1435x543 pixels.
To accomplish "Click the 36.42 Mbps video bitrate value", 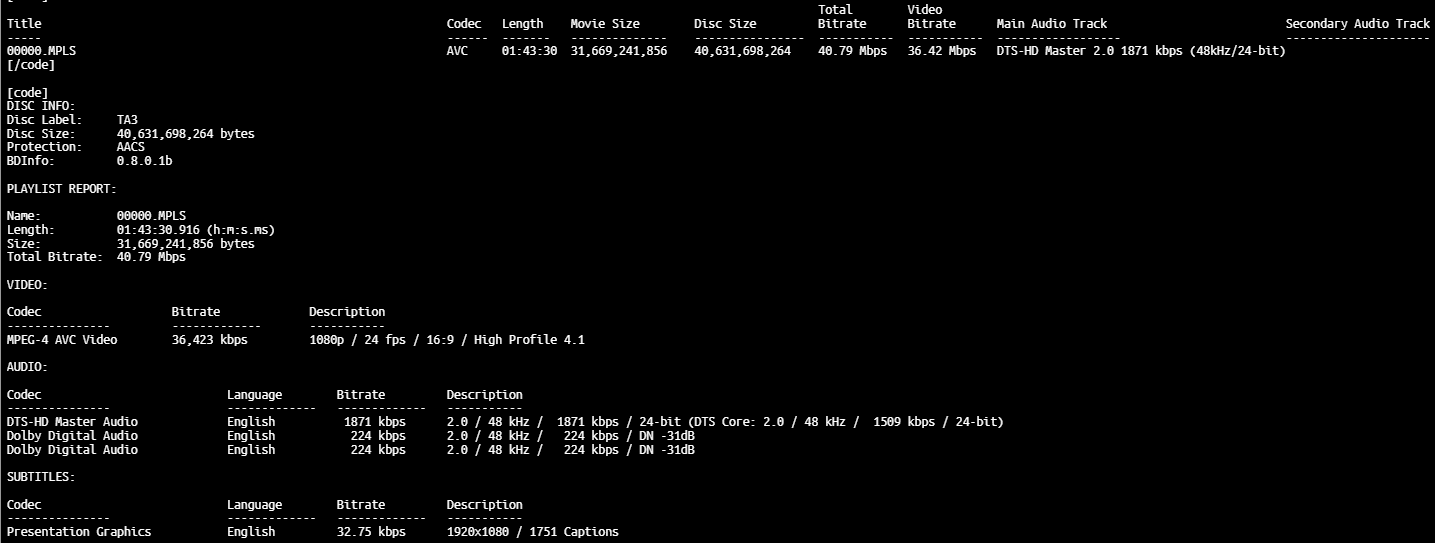I will (x=941, y=51).
